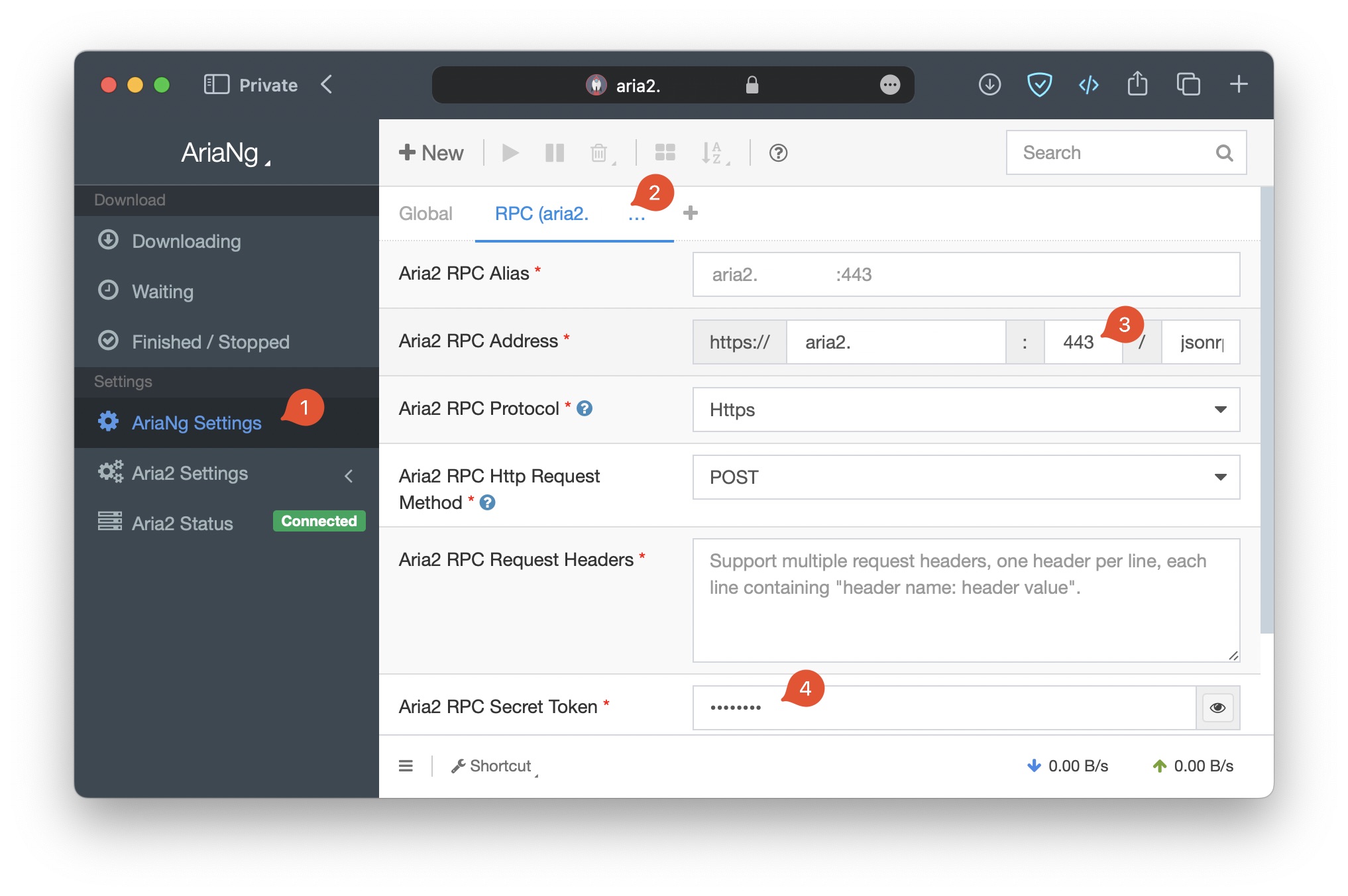
Task: Open the Http Request Method POST dropdown
Action: point(966,477)
